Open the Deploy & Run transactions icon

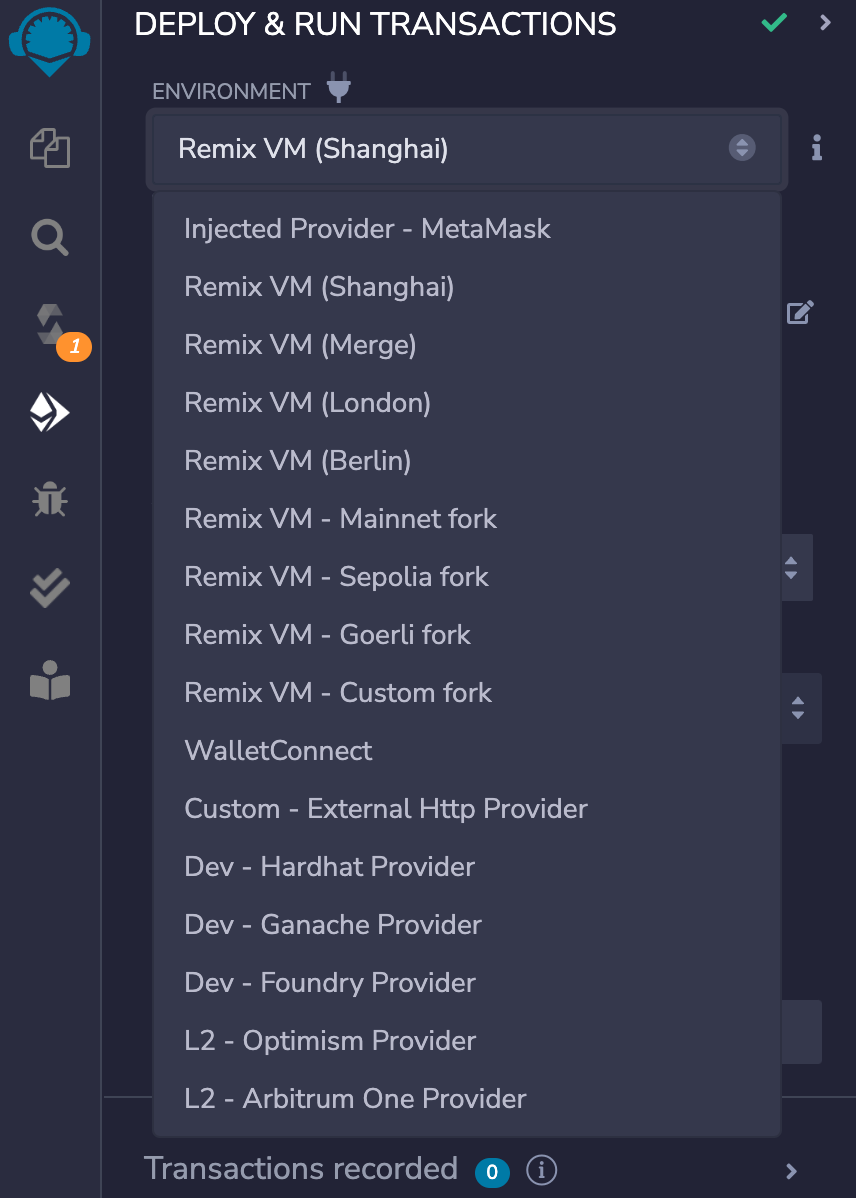(50, 413)
